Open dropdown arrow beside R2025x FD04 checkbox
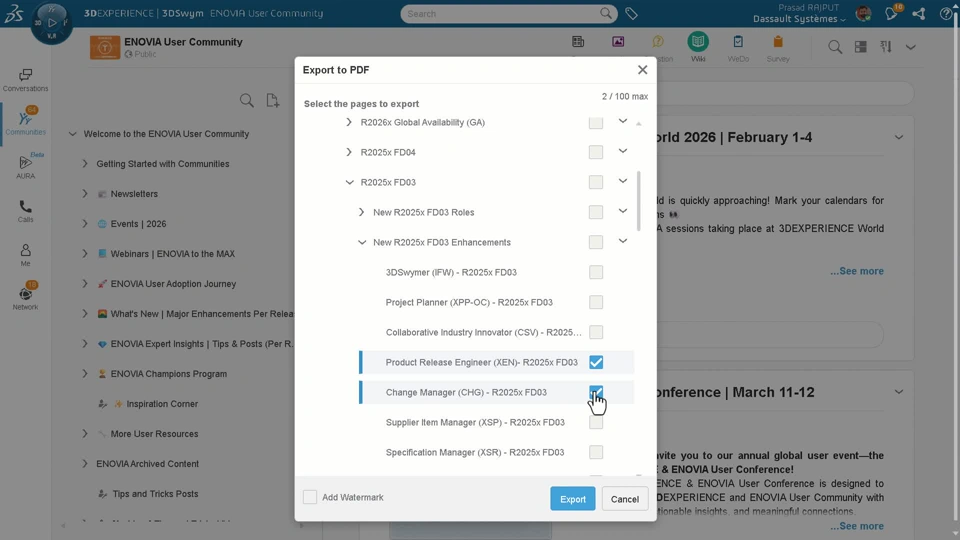The height and width of the screenshot is (540, 960). (623, 151)
